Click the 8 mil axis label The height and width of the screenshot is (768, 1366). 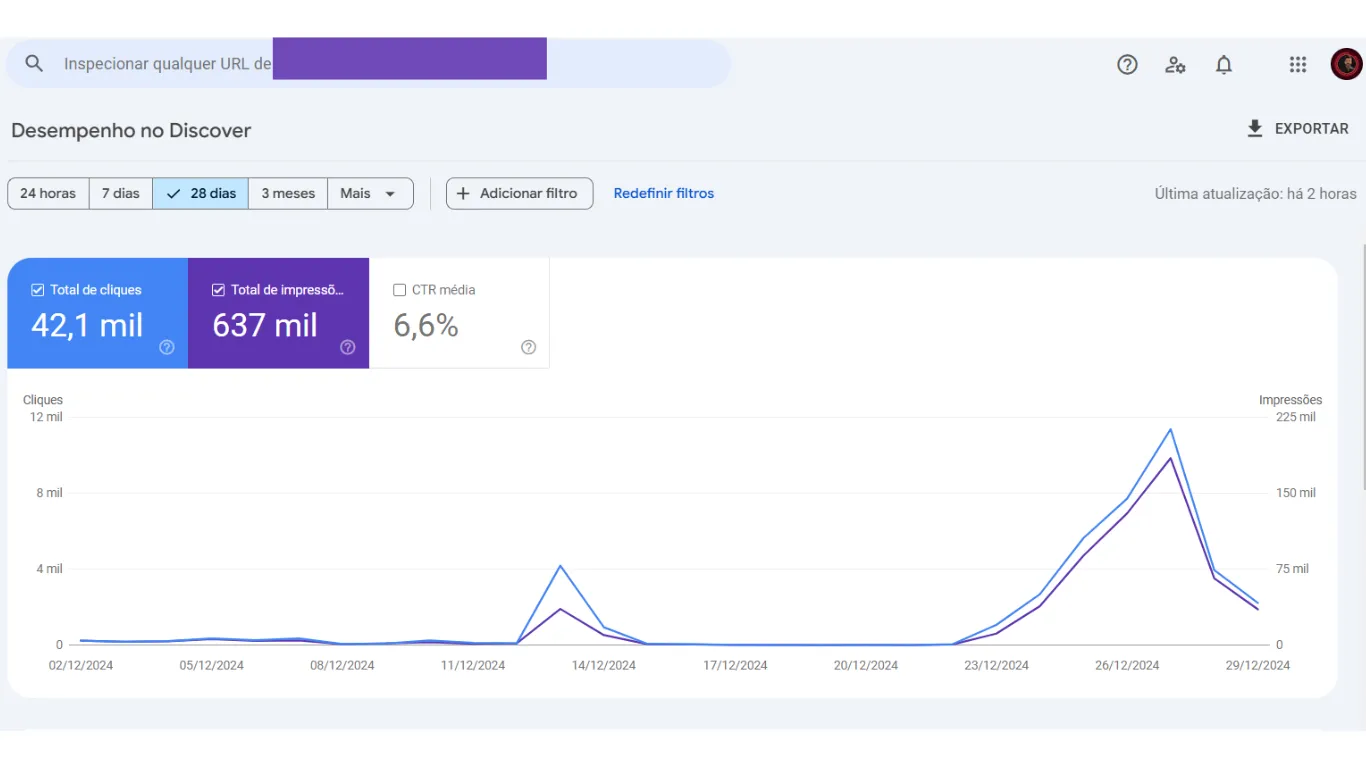tap(49, 493)
